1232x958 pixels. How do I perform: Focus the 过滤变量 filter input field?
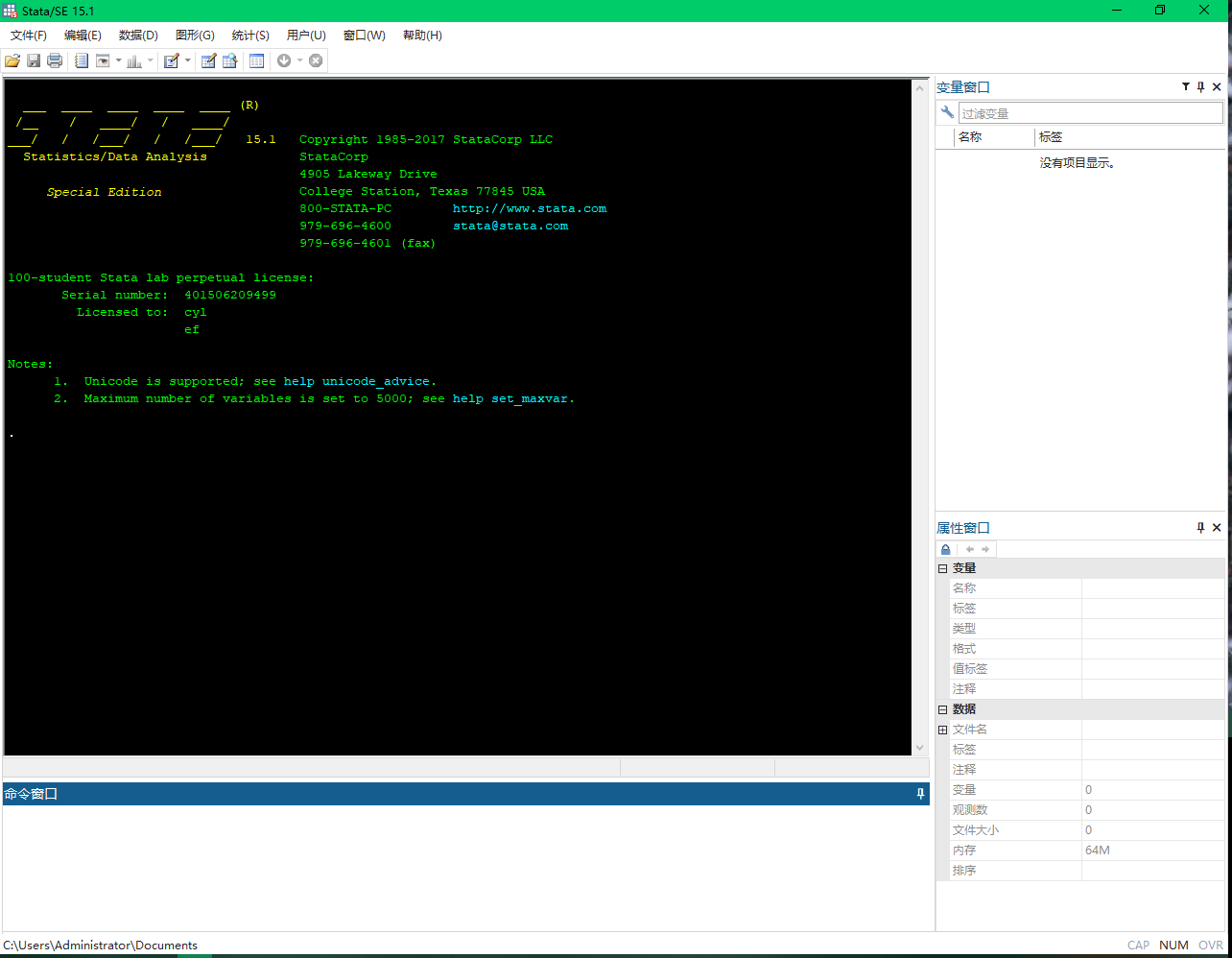[1091, 113]
